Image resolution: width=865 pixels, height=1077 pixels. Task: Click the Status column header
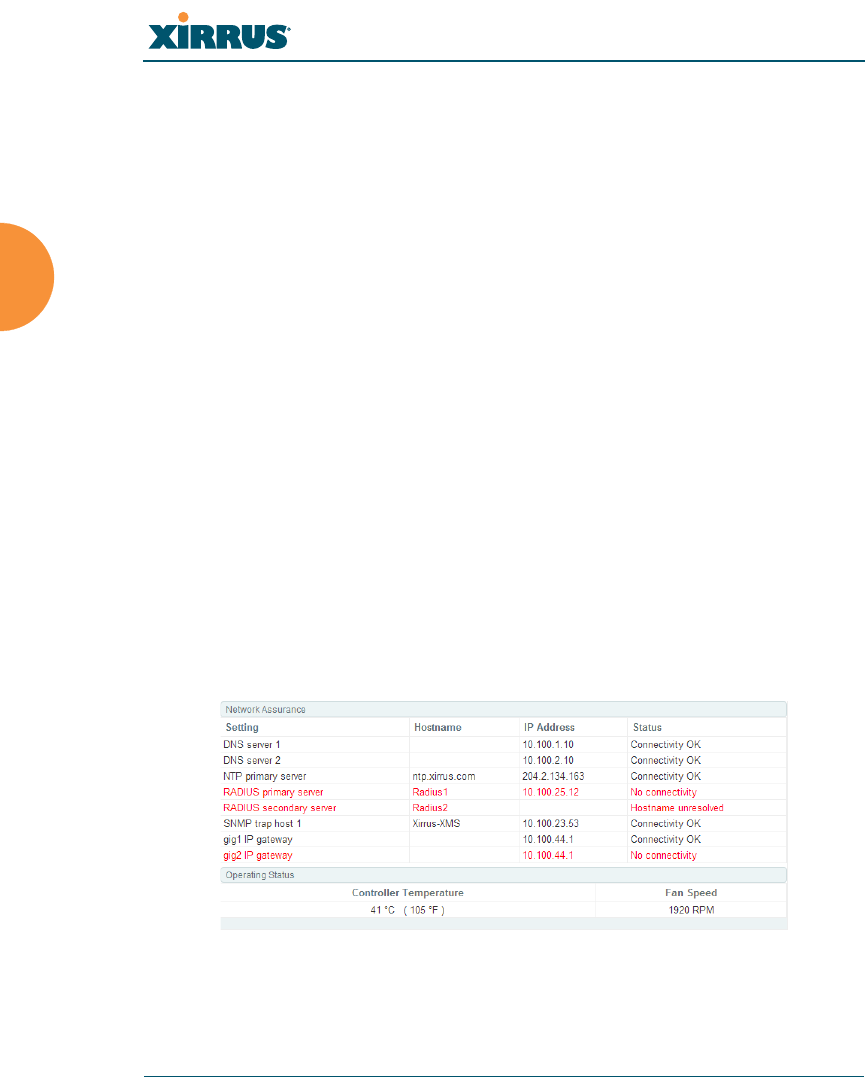coord(647,727)
